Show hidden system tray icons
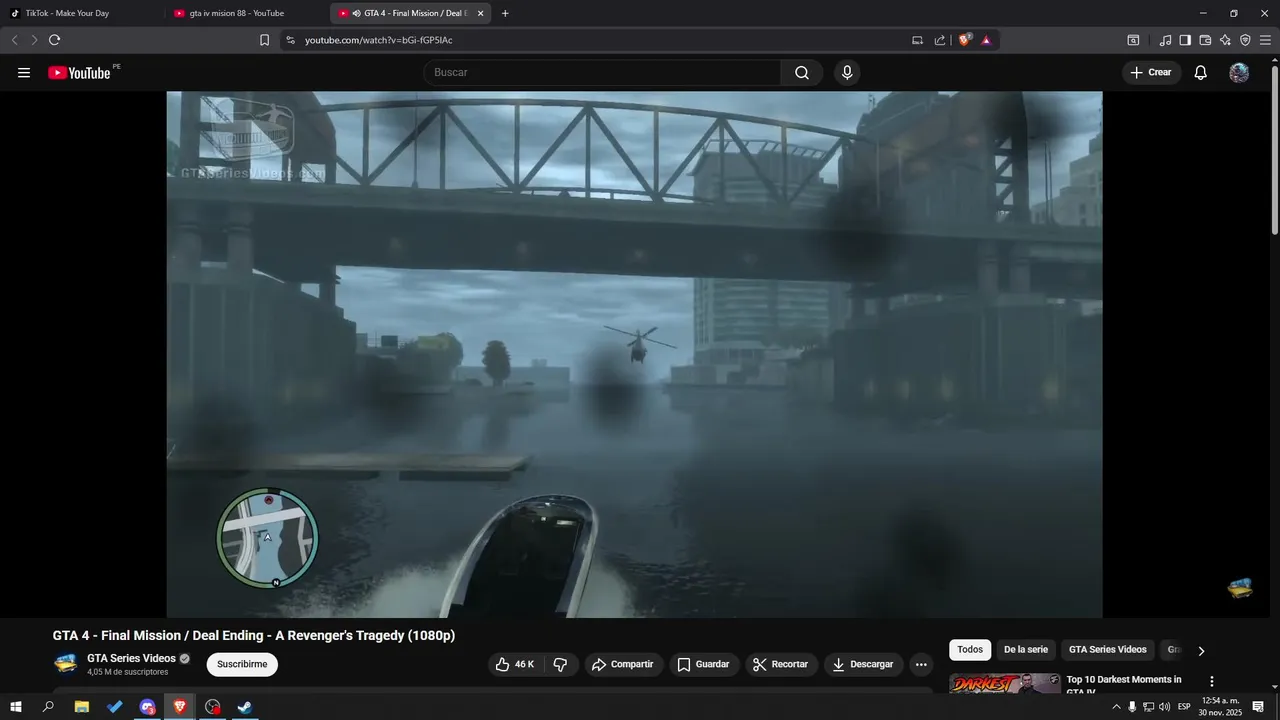The height and width of the screenshot is (720, 1280). click(x=1116, y=707)
